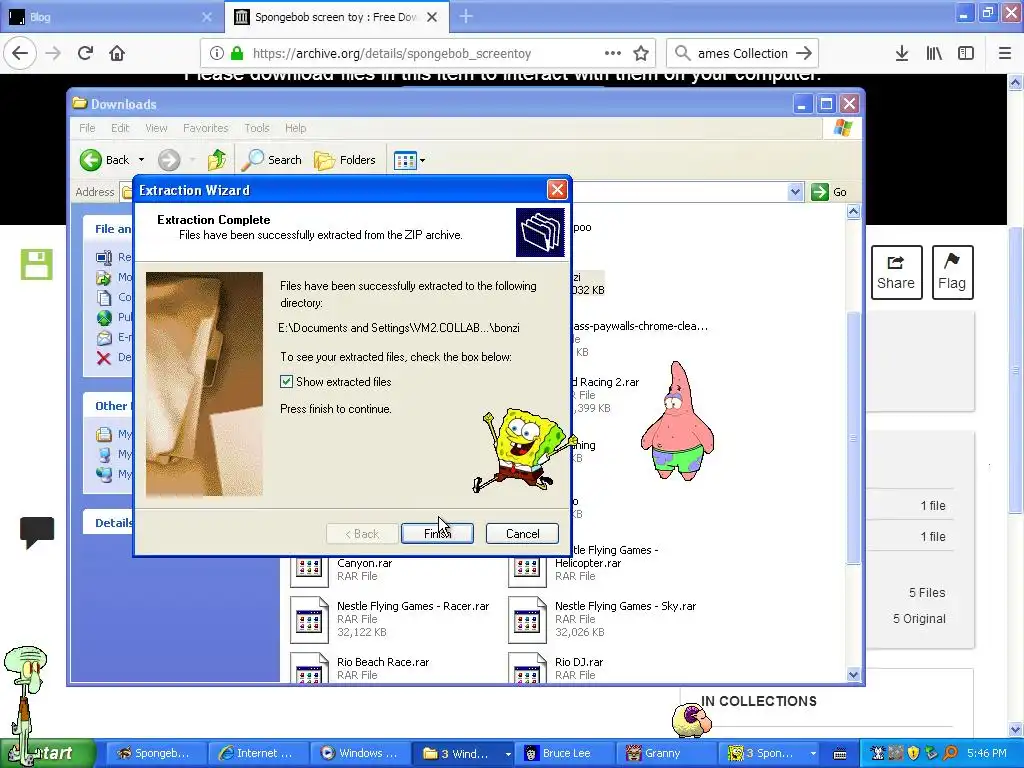Expand Back history dropdown arrow
This screenshot has height=768, width=1024.
[141, 160]
